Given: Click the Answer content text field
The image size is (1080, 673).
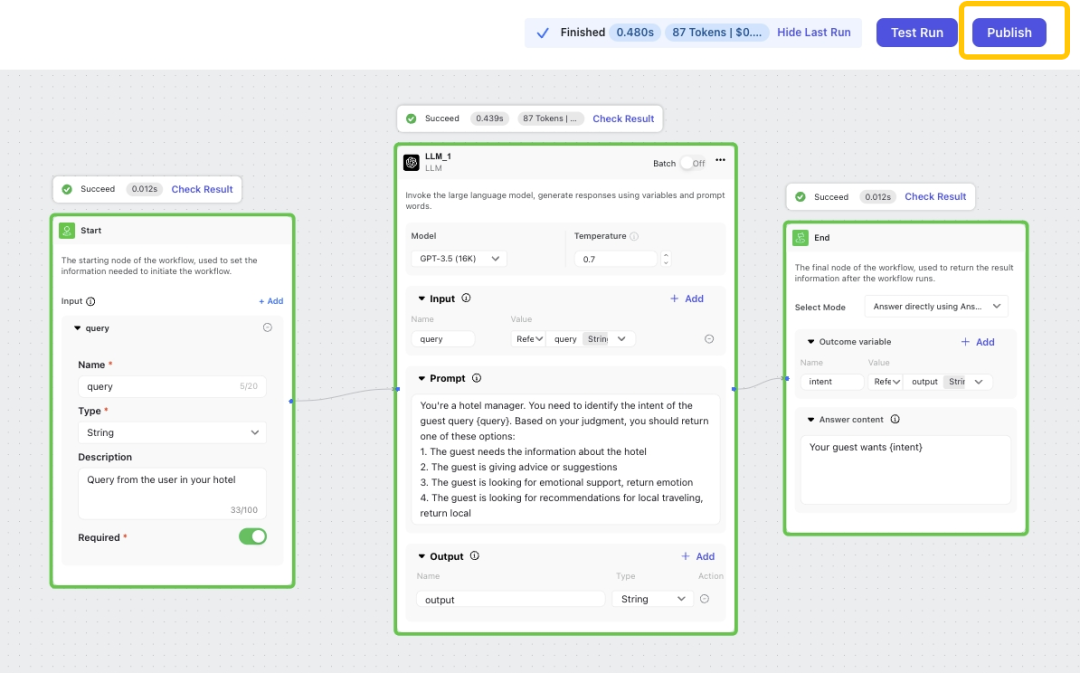Looking at the screenshot, I should pos(905,470).
